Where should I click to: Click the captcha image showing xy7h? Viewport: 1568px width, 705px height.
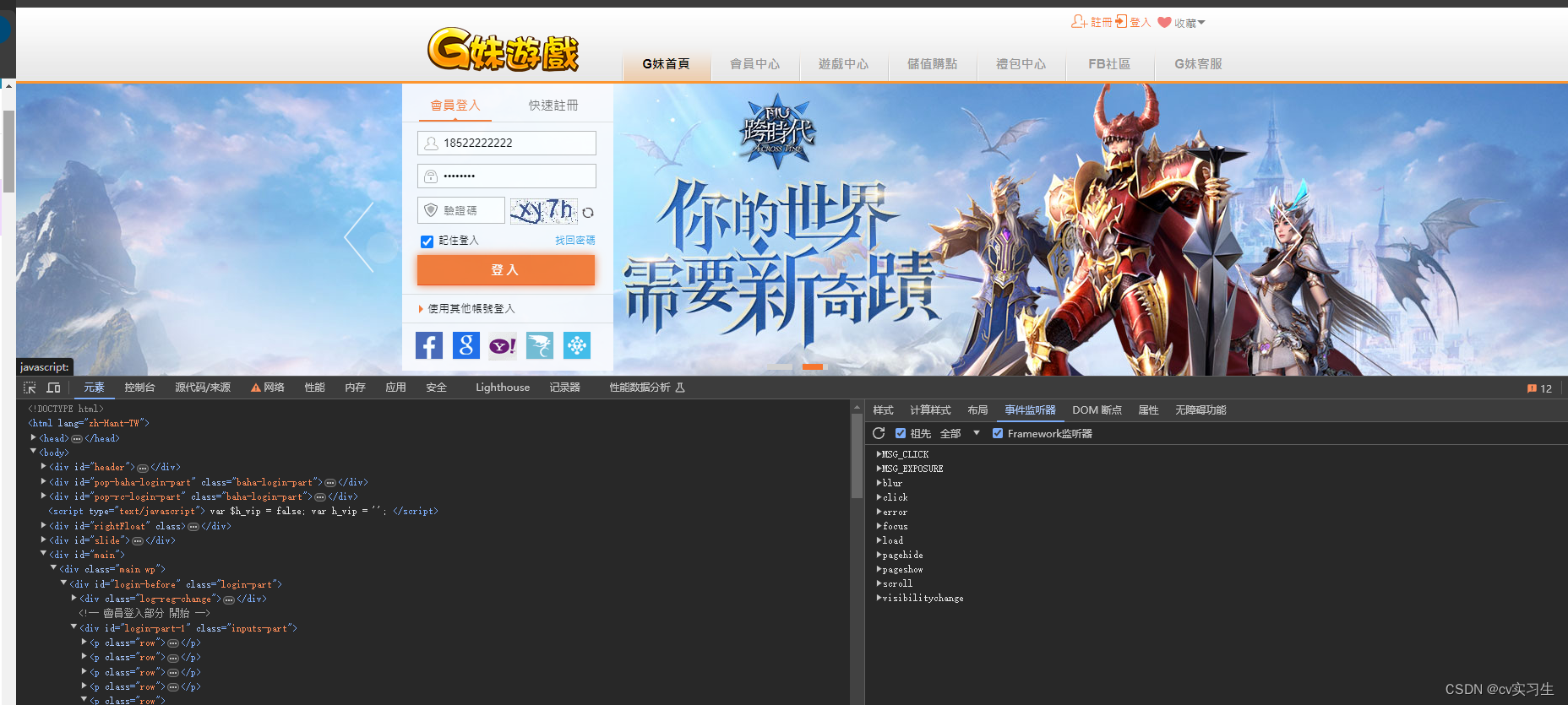(x=544, y=210)
